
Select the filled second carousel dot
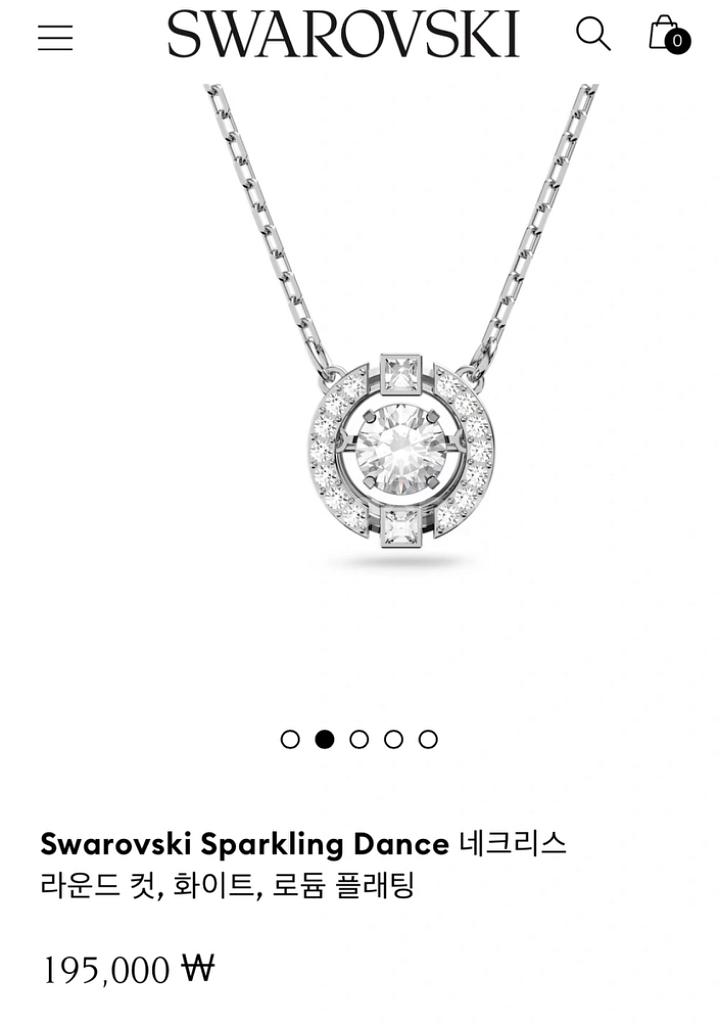pyautogui.click(x=325, y=739)
